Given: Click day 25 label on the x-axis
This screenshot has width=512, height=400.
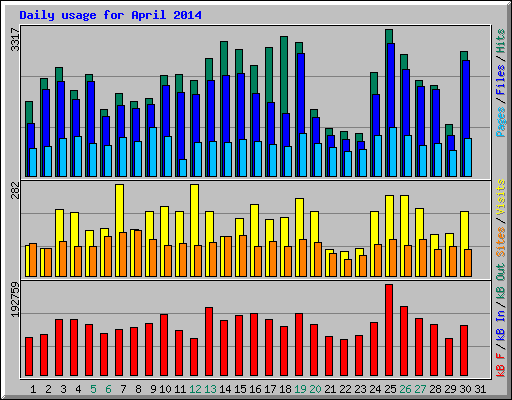Looking at the screenshot, I should click(390, 389).
